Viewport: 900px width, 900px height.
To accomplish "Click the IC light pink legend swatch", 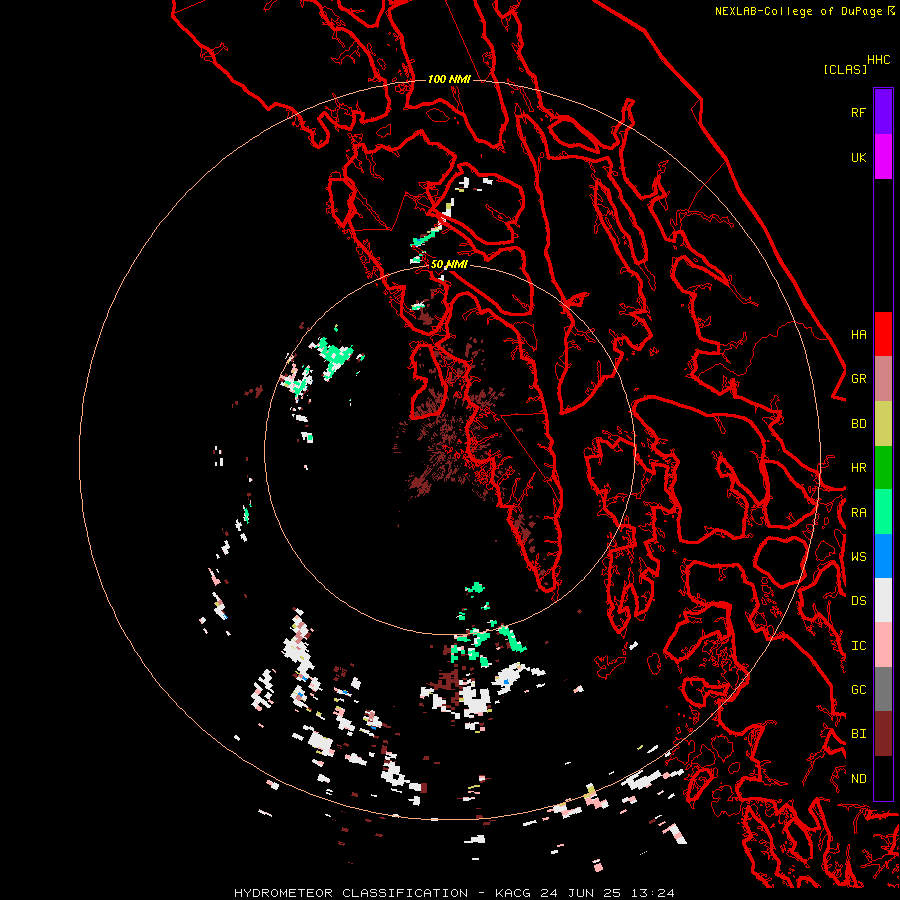I will pyautogui.click(x=883, y=645).
